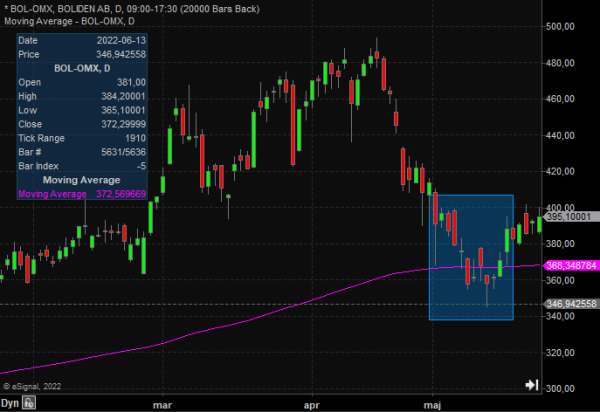The width and height of the screenshot is (600, 412).
Task: Click the gray 346,942558 cursor price marker
Action: [571, 304]
